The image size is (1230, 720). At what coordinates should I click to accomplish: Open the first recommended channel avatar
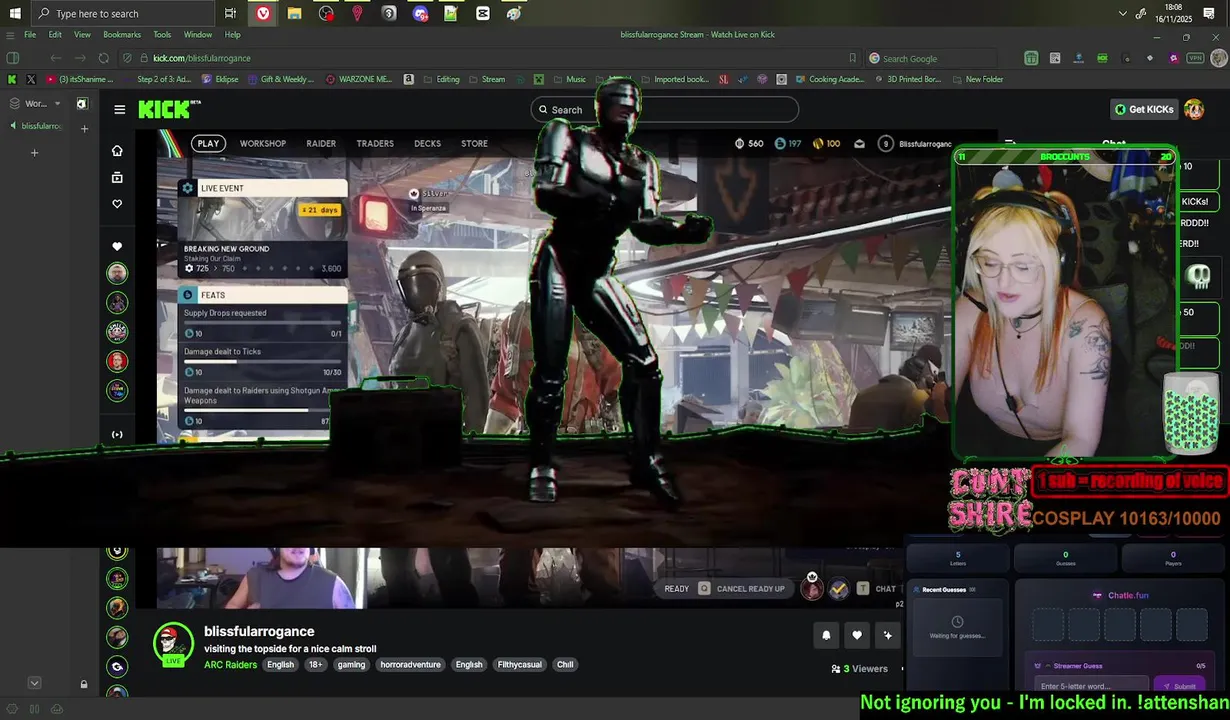coord(117,272)
